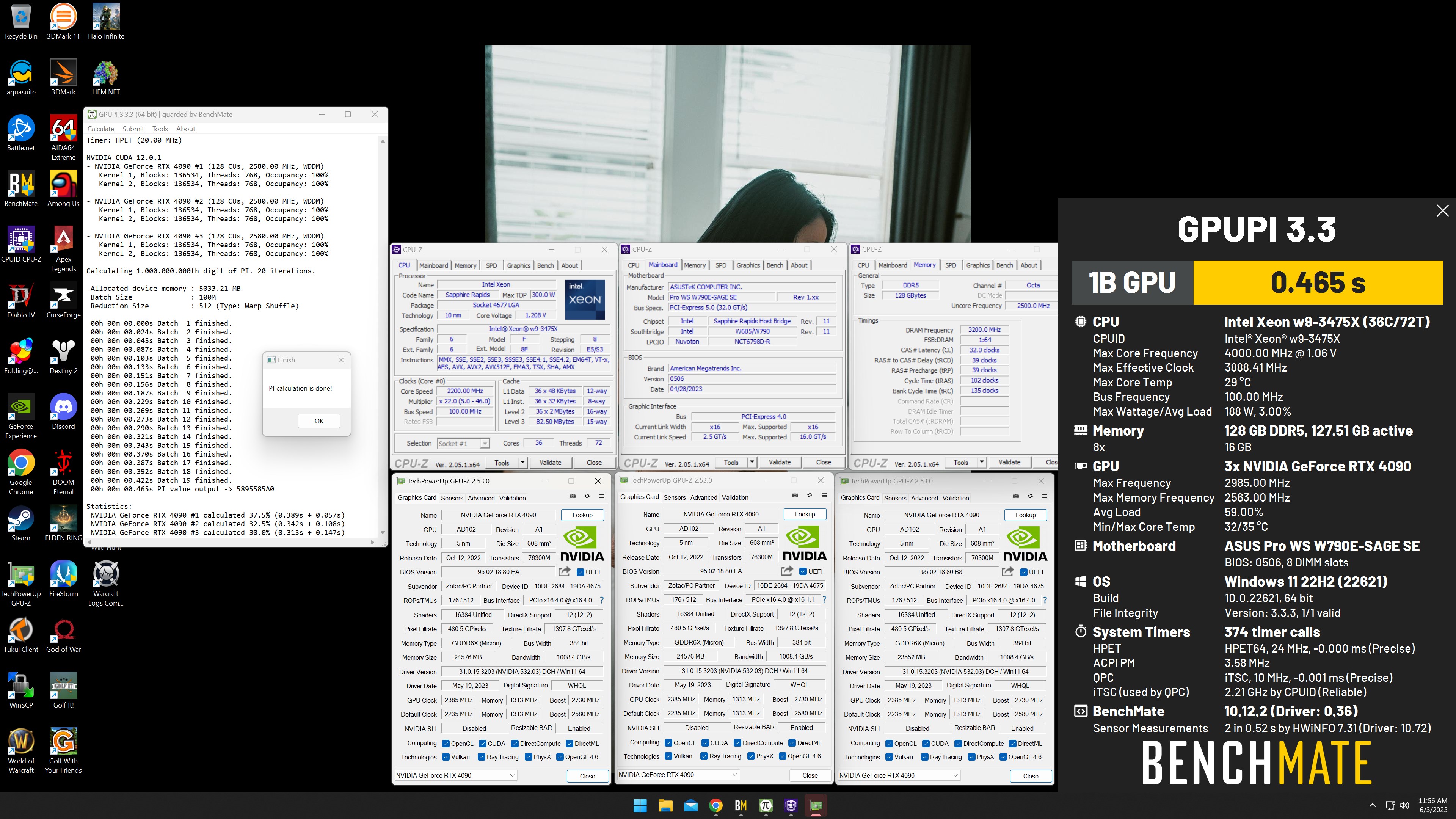Toggle OpenGL 4.6 checkbox in third GPU-Z window
Screen dimensions: 1456x819
[1003, 757]
